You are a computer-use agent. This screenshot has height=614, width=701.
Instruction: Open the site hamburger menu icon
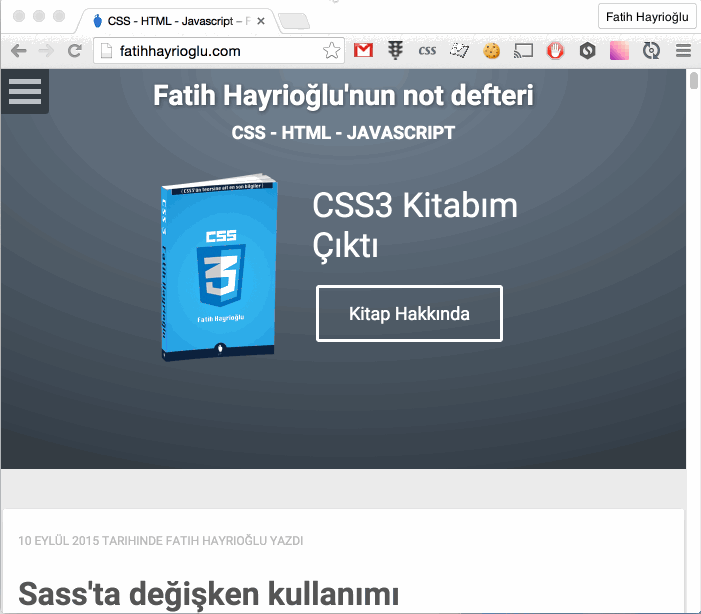(x=24, y=91)
